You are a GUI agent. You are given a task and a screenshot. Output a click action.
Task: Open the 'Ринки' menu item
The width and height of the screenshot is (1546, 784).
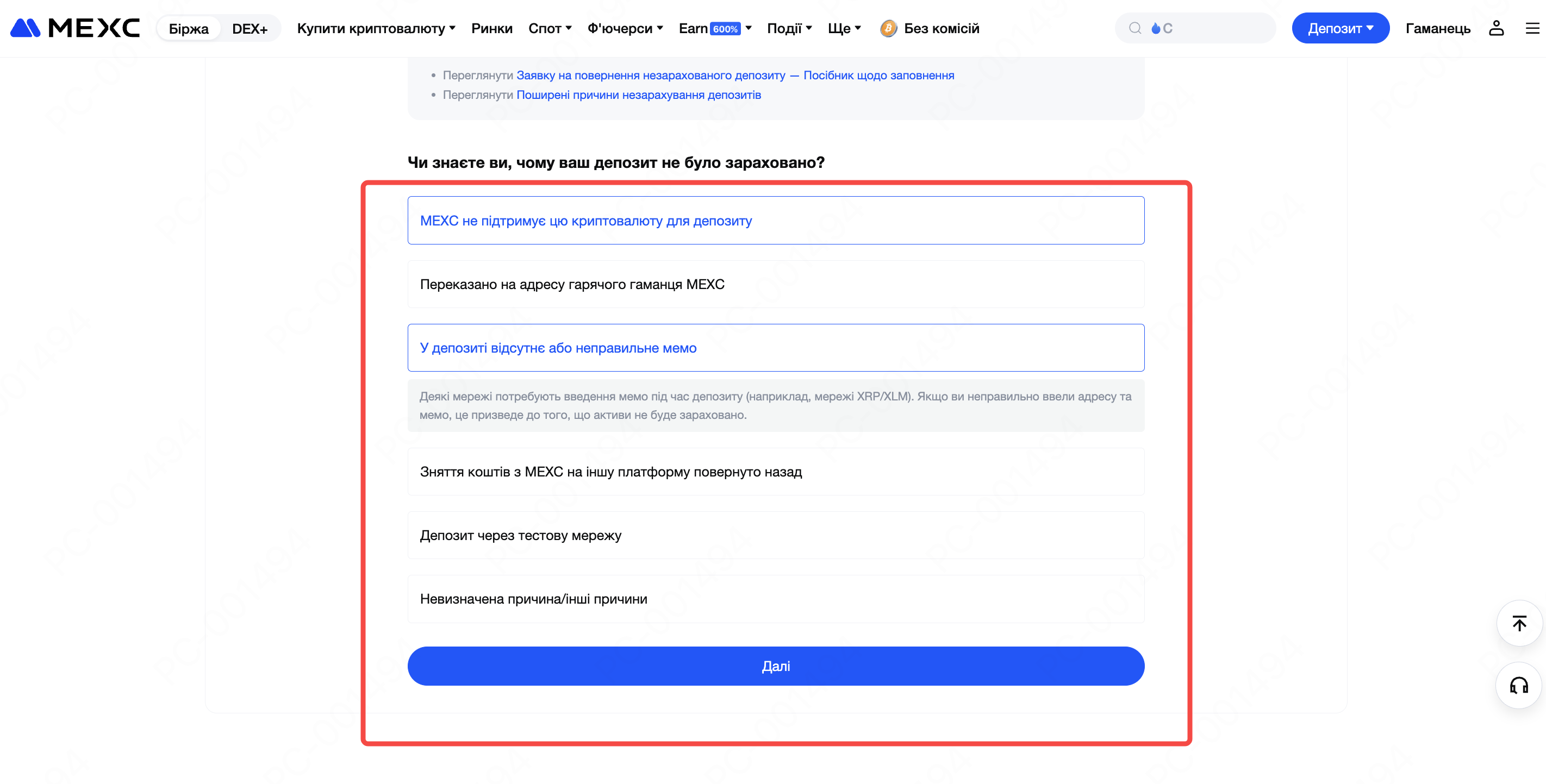[491, 28]
